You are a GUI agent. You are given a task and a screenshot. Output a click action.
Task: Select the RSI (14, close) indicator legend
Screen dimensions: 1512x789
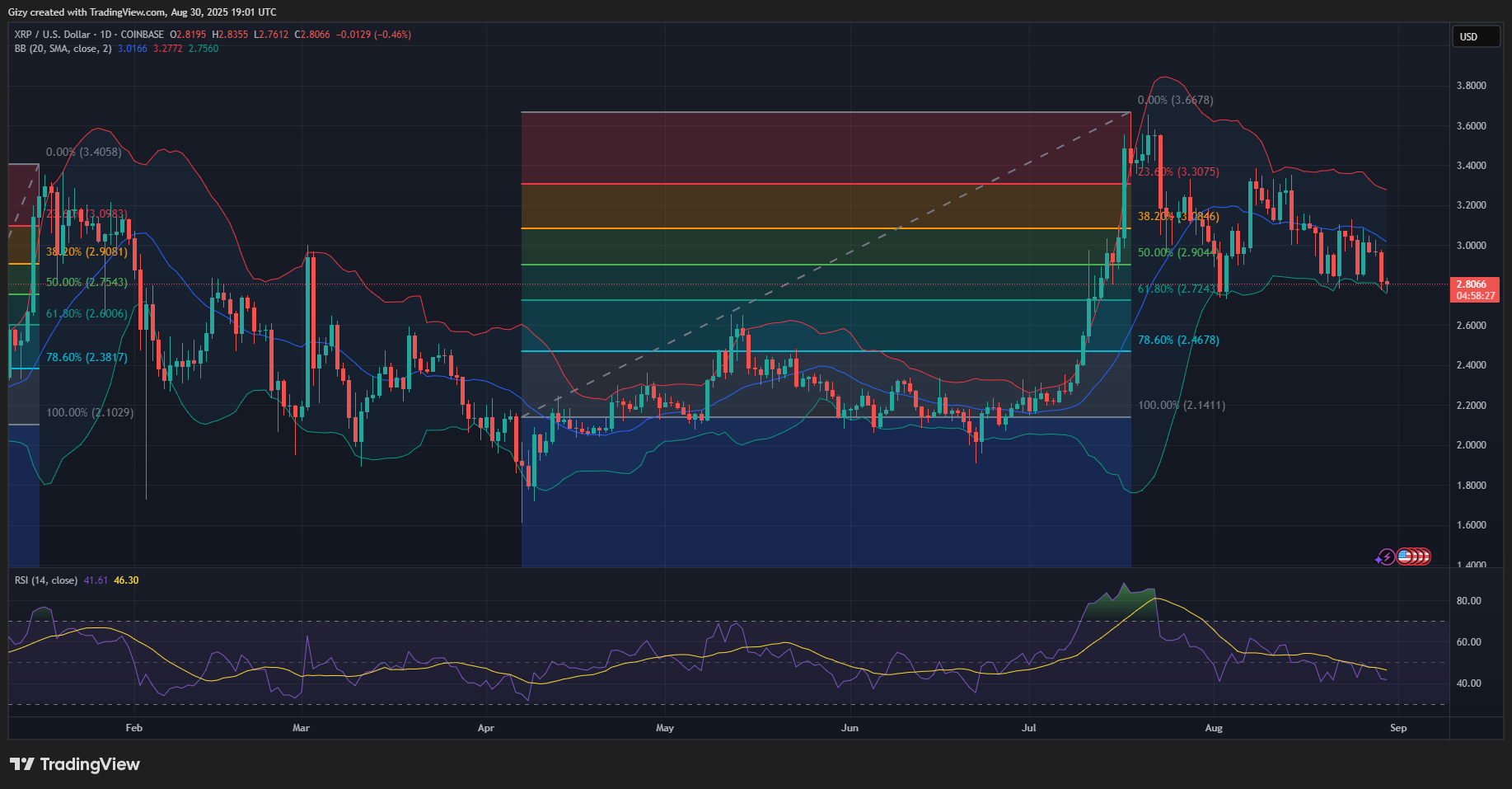pyautogui.click(x=46, y=580)
